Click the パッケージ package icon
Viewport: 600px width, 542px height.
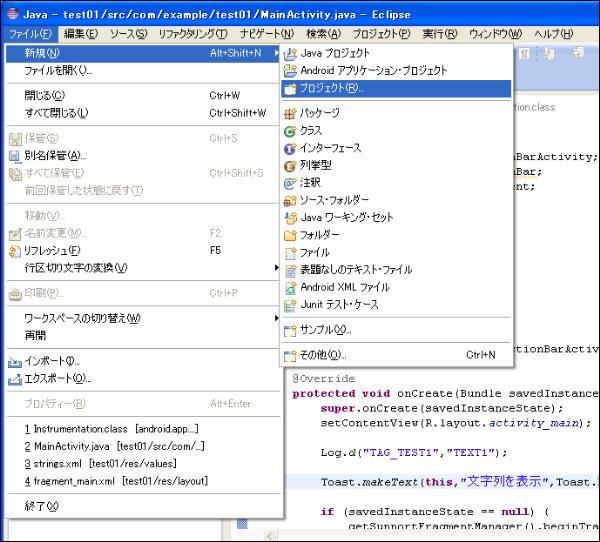pos(290,114)
